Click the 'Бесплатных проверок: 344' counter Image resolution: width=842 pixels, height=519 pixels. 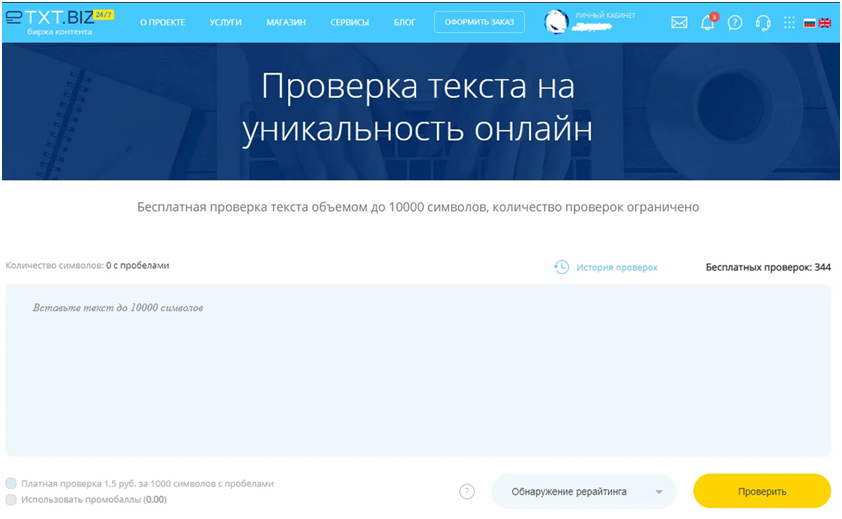[768, 267]
